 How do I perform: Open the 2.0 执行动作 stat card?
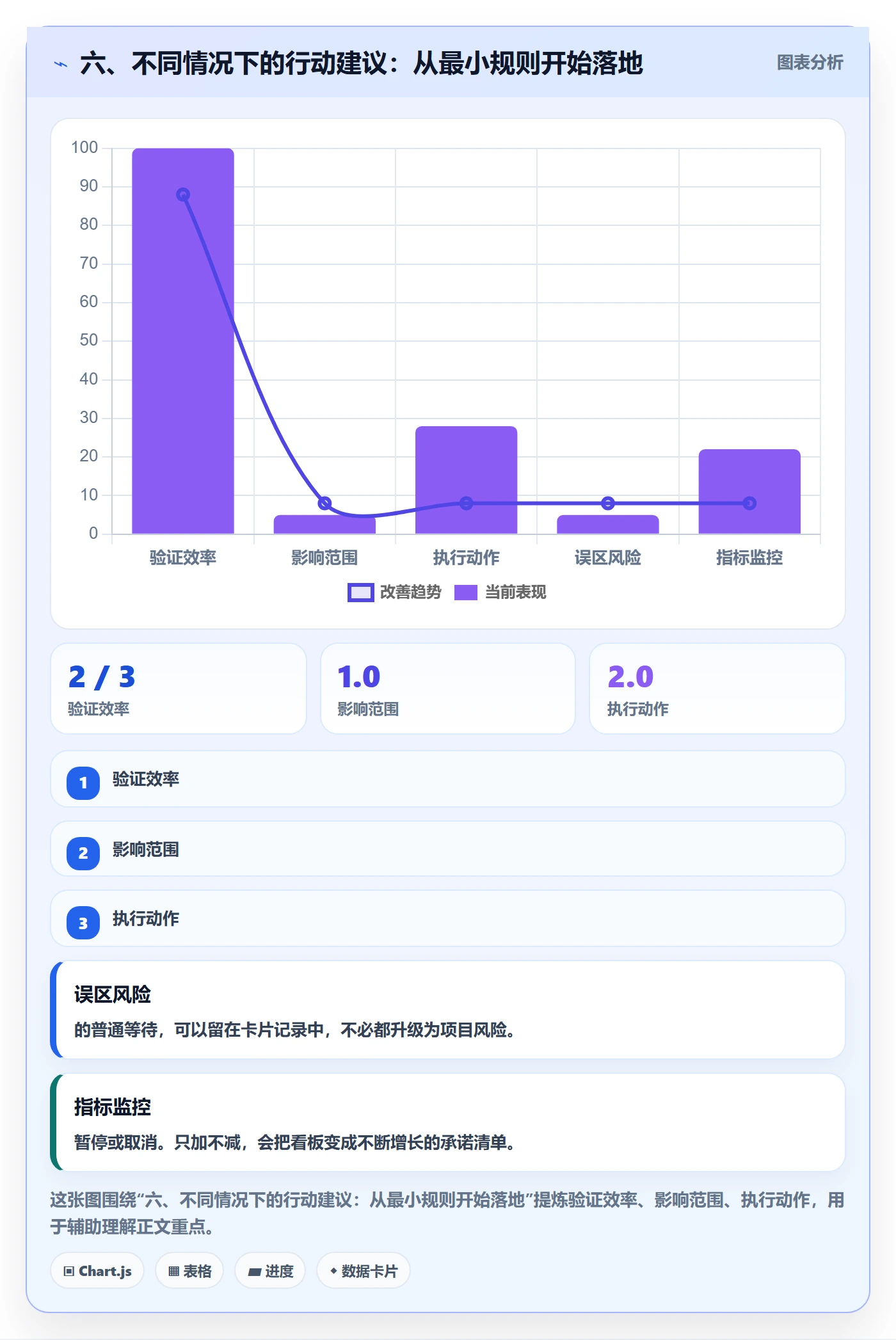(x=717, y=689)
